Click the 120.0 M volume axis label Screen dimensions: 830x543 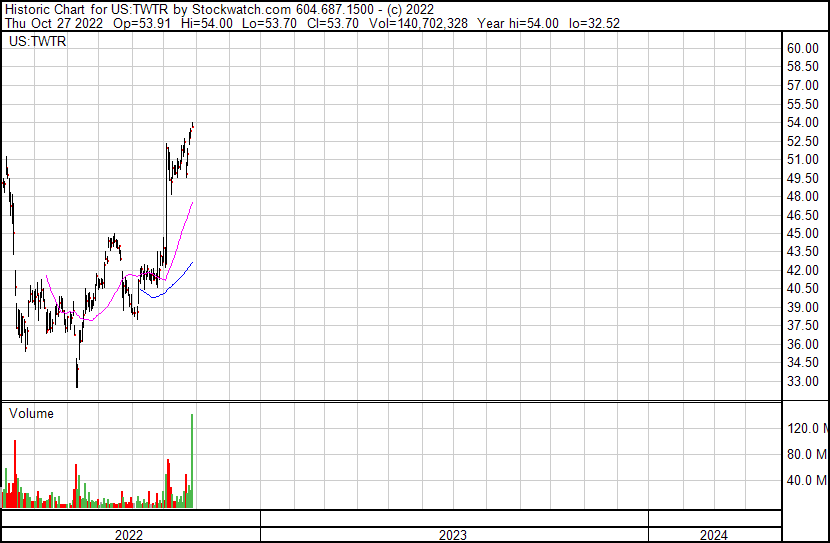tap(808, 428)
